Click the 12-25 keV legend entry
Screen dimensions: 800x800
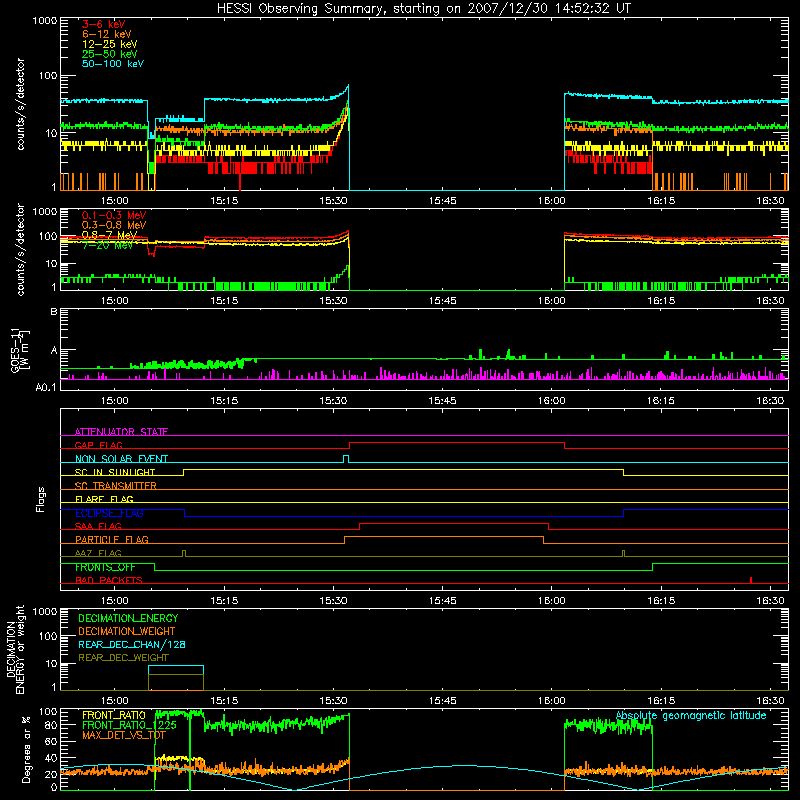click(x=110, y=44)
